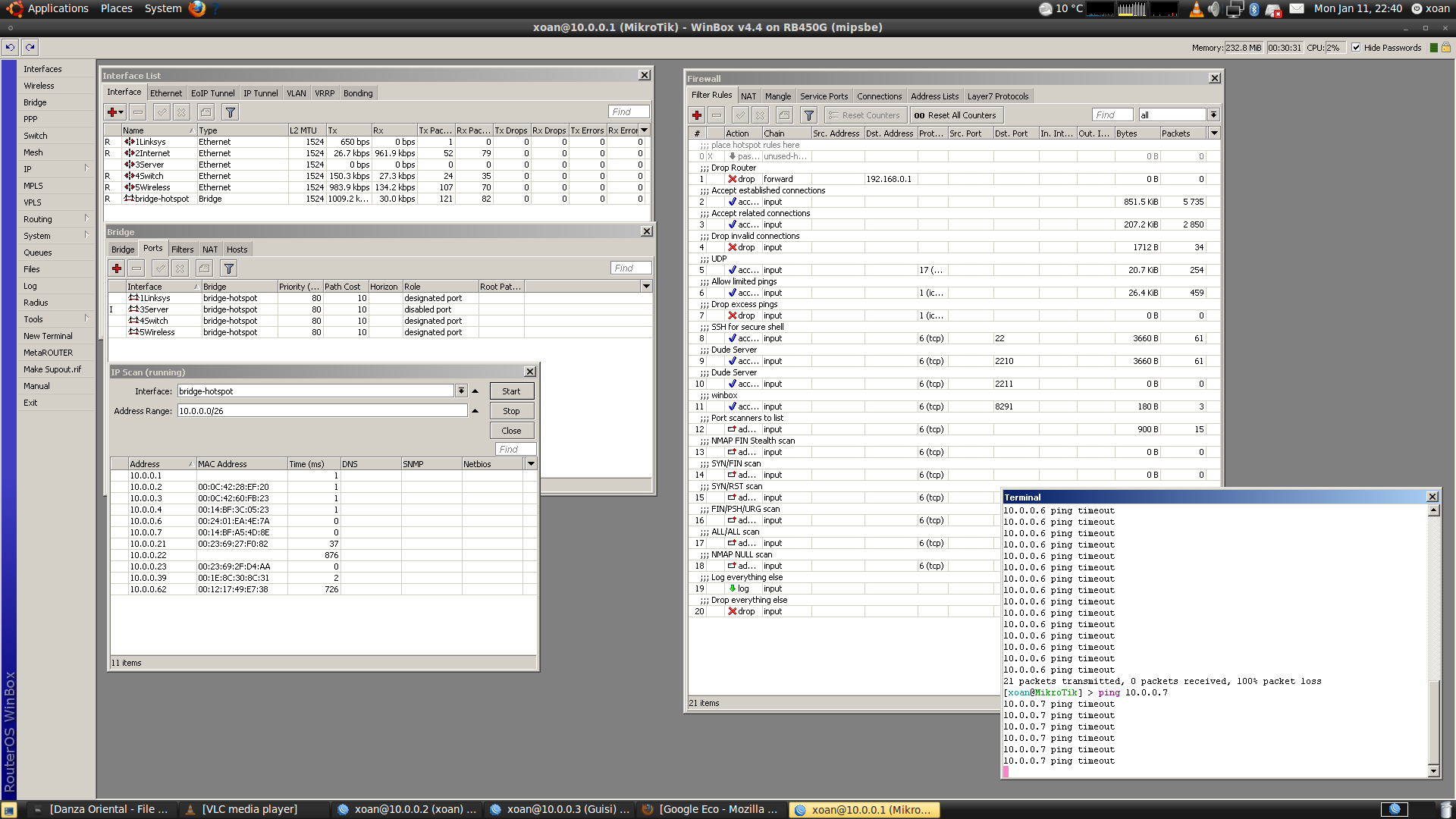Click the disable X icon in Firewall toolbar
Image resolution: width=1456 pixels, height=819 pixels.
[x=761, y=115]
